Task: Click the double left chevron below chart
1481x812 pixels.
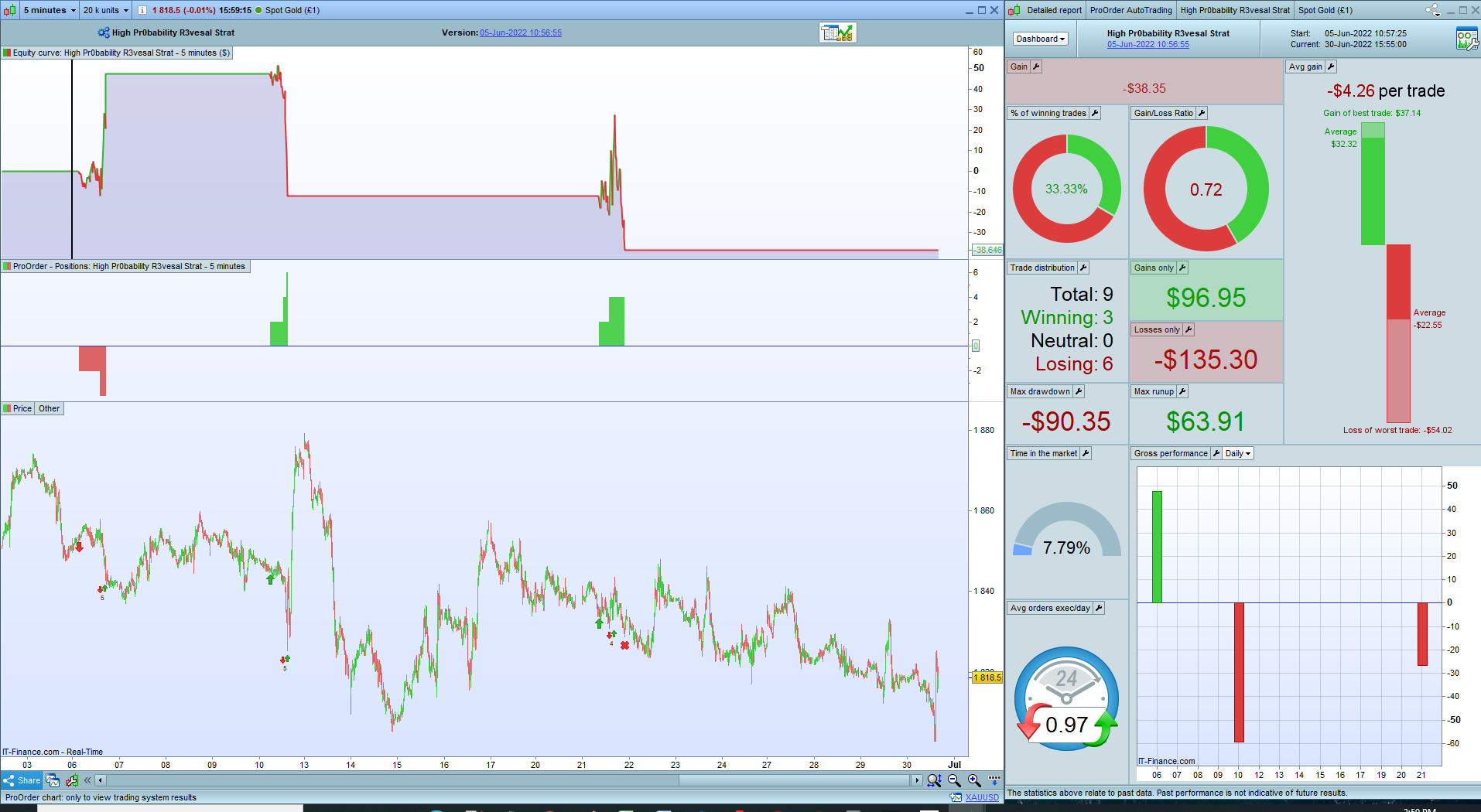Action: click(87, 780)
